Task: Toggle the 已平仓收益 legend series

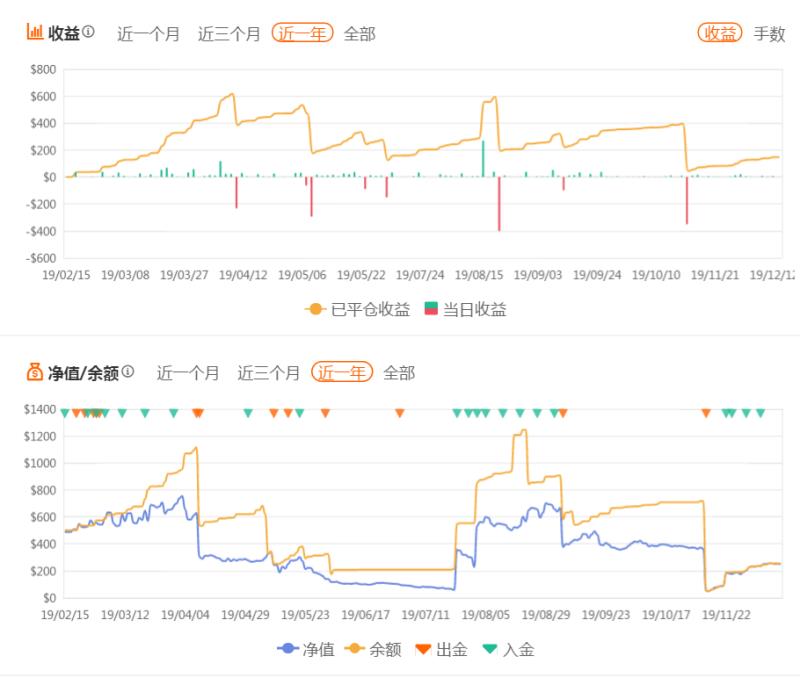Action: [357, 309]
